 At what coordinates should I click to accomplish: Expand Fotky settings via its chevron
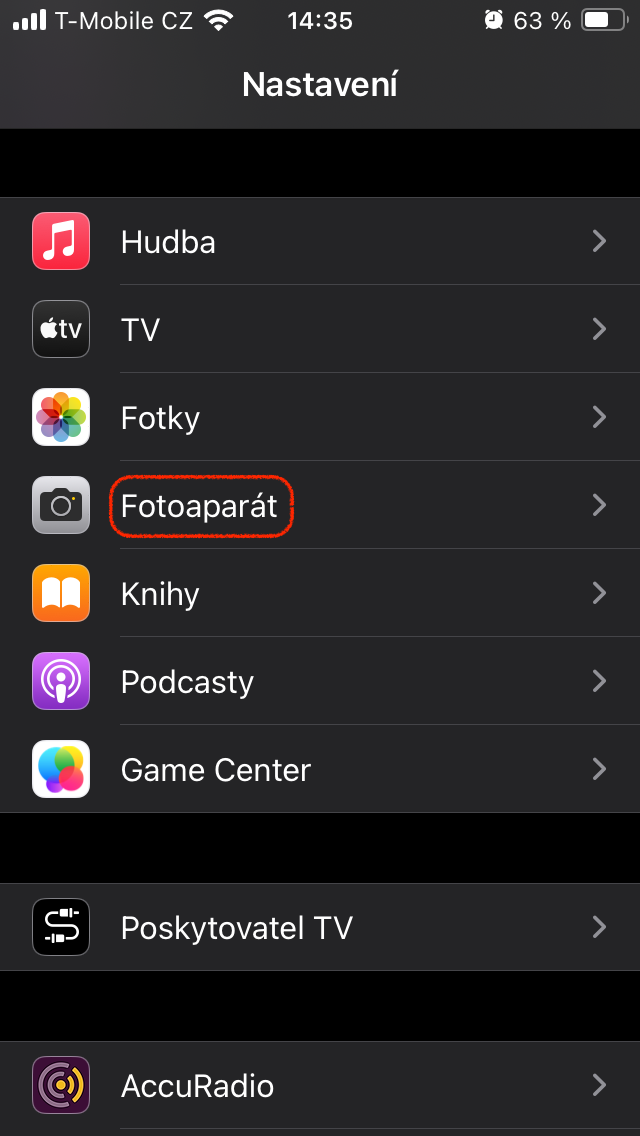(599, 417)
